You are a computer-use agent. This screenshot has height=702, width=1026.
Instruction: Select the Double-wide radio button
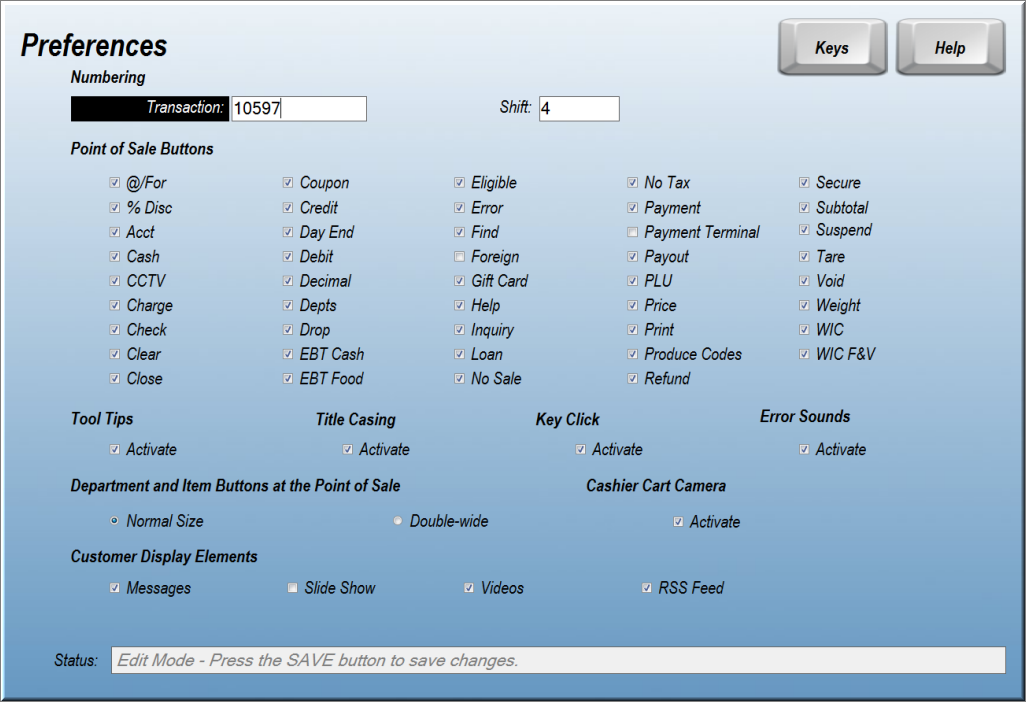click(x=398, y=521)
